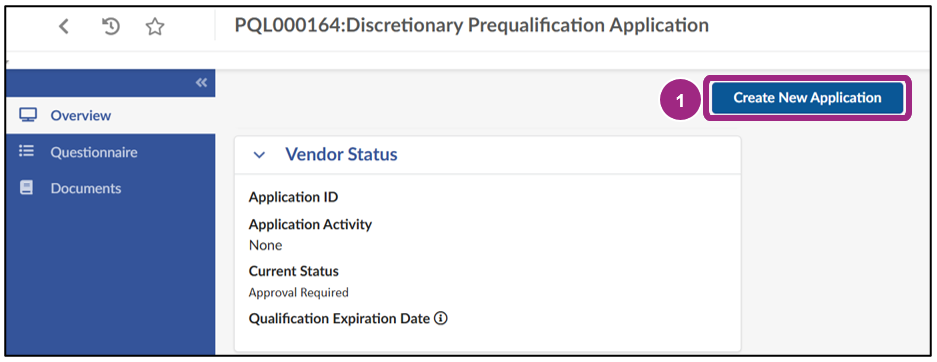The width and height of the screenshot is (937, 362).
Task: Click the Documents book icon
Action: pyautogui.click(x=26, y=188)
